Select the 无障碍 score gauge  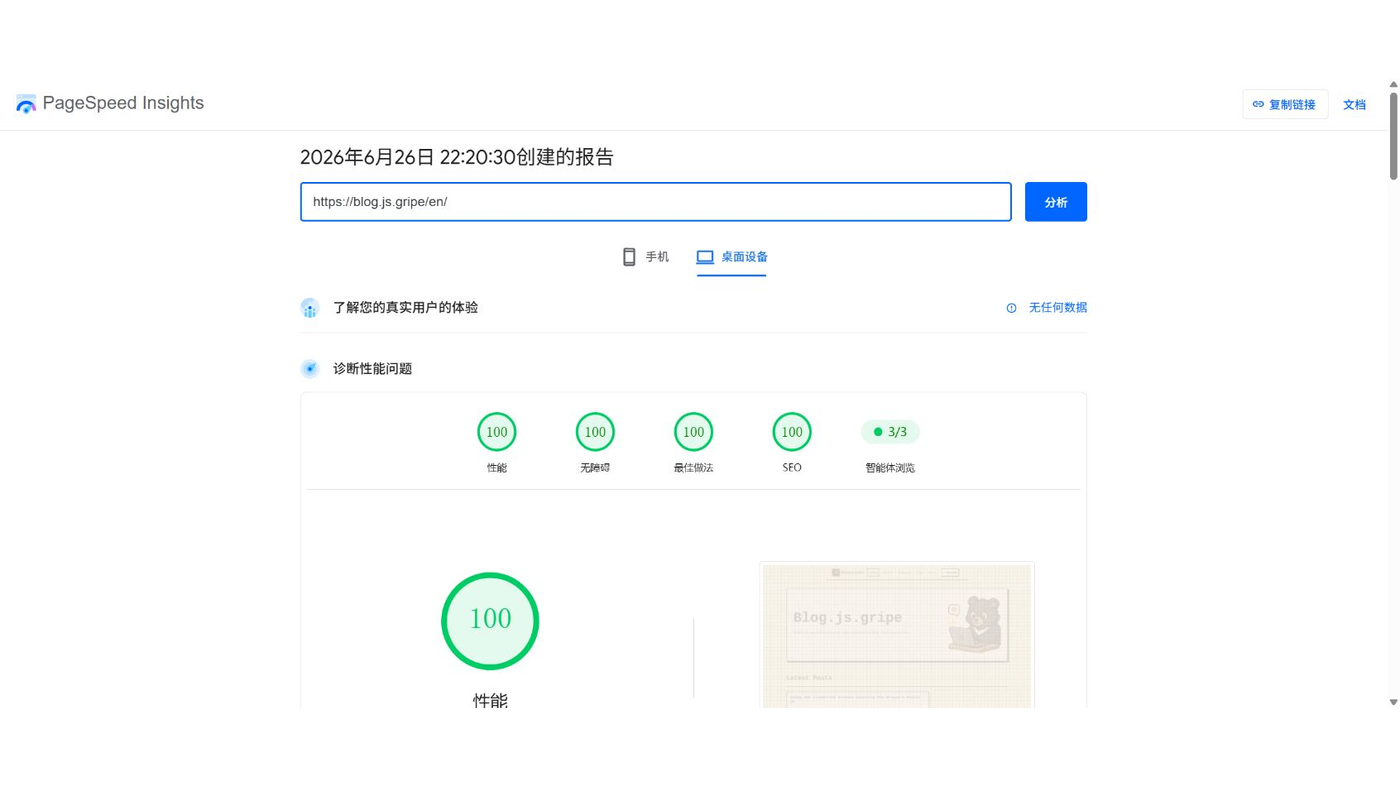(595, 432)
